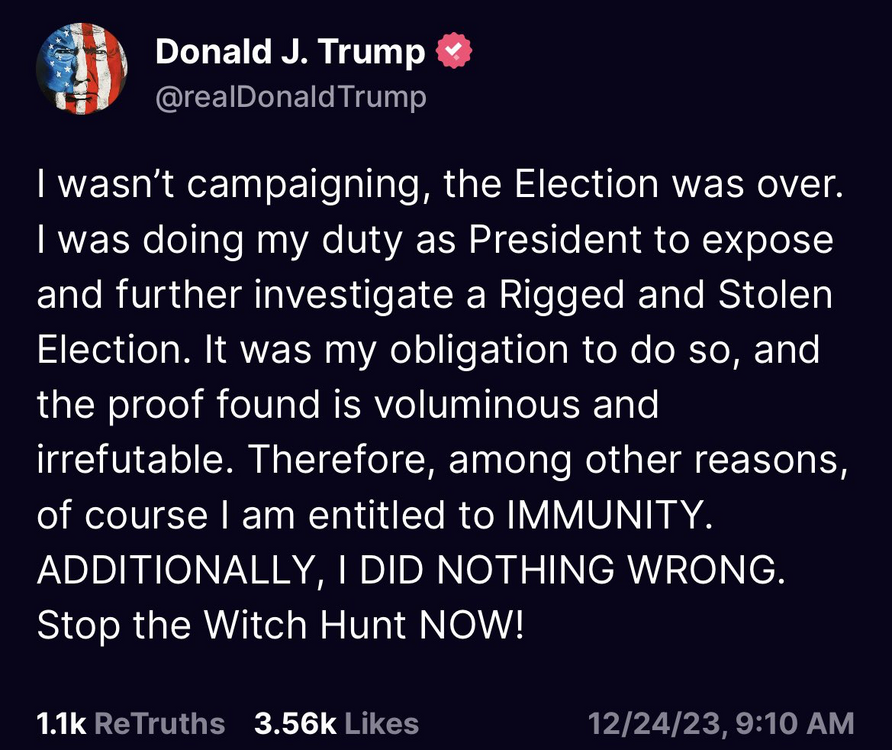Click the word ADDITIONALLY in the post

point(168,570)
